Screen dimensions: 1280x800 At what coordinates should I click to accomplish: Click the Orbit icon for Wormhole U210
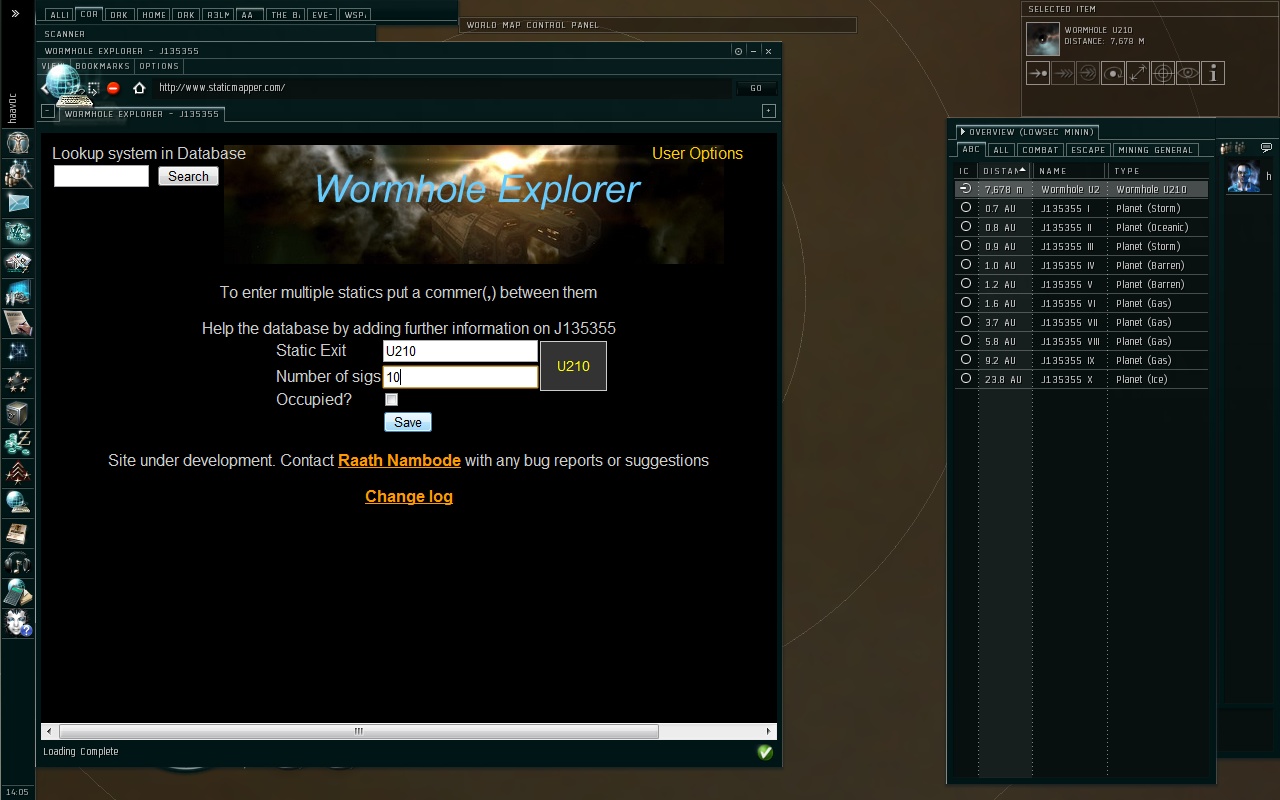[1113, 73]
